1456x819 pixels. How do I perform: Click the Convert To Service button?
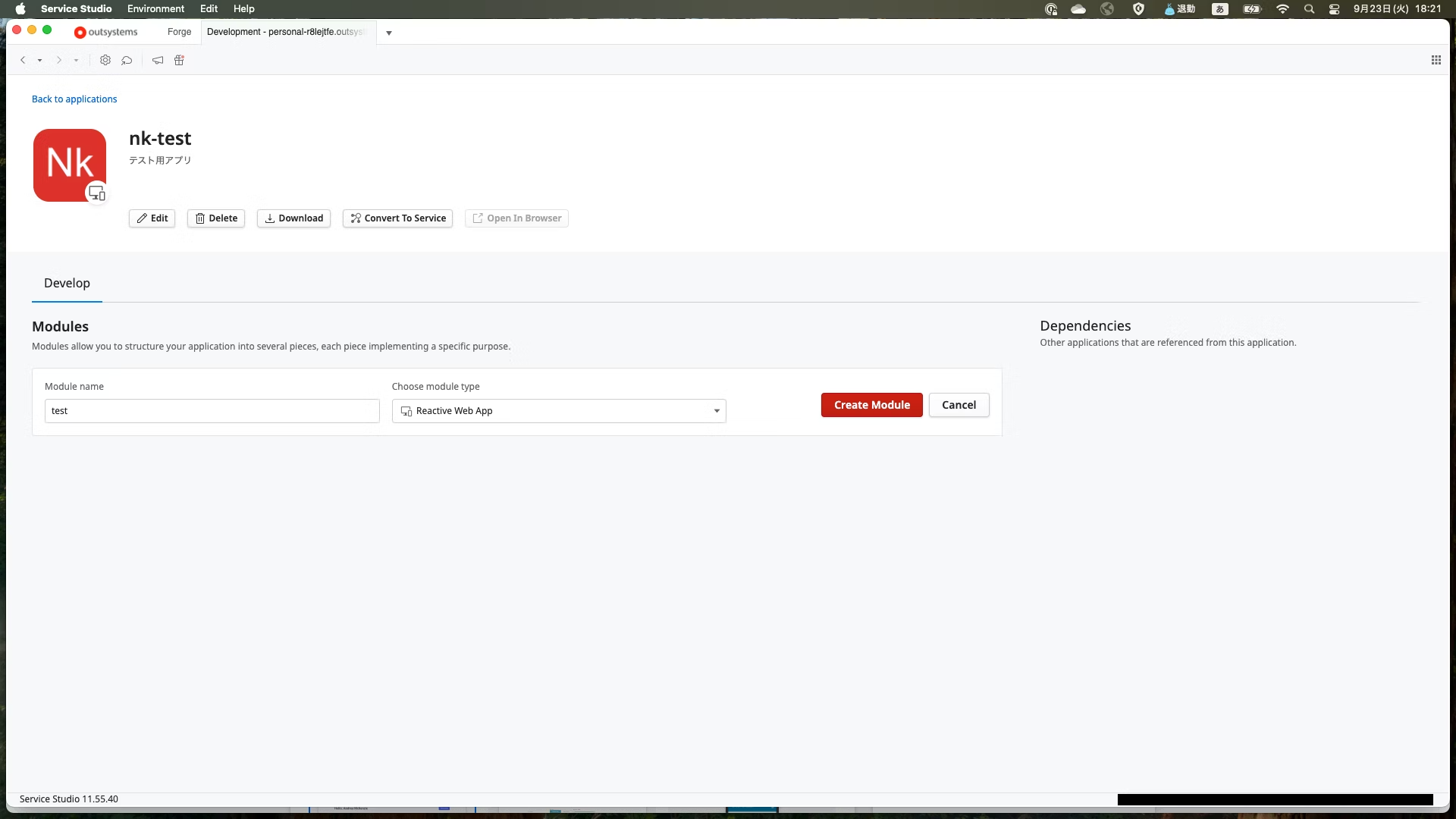397,218
